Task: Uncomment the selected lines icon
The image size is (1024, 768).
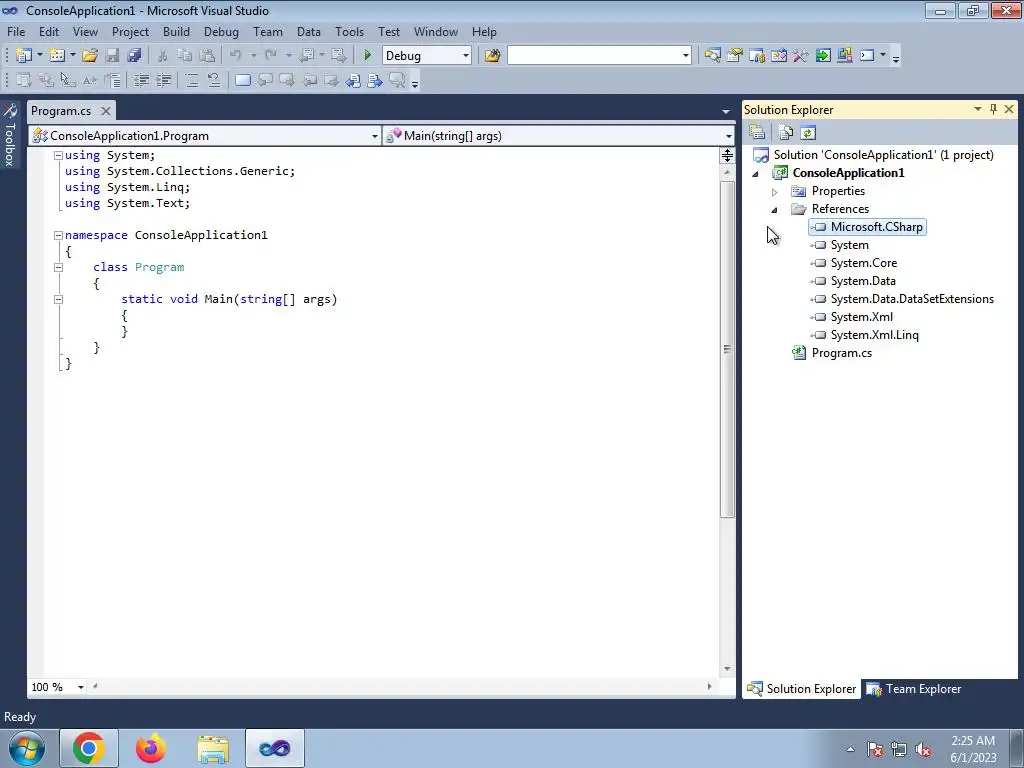Action: click(x=214, y=80)
